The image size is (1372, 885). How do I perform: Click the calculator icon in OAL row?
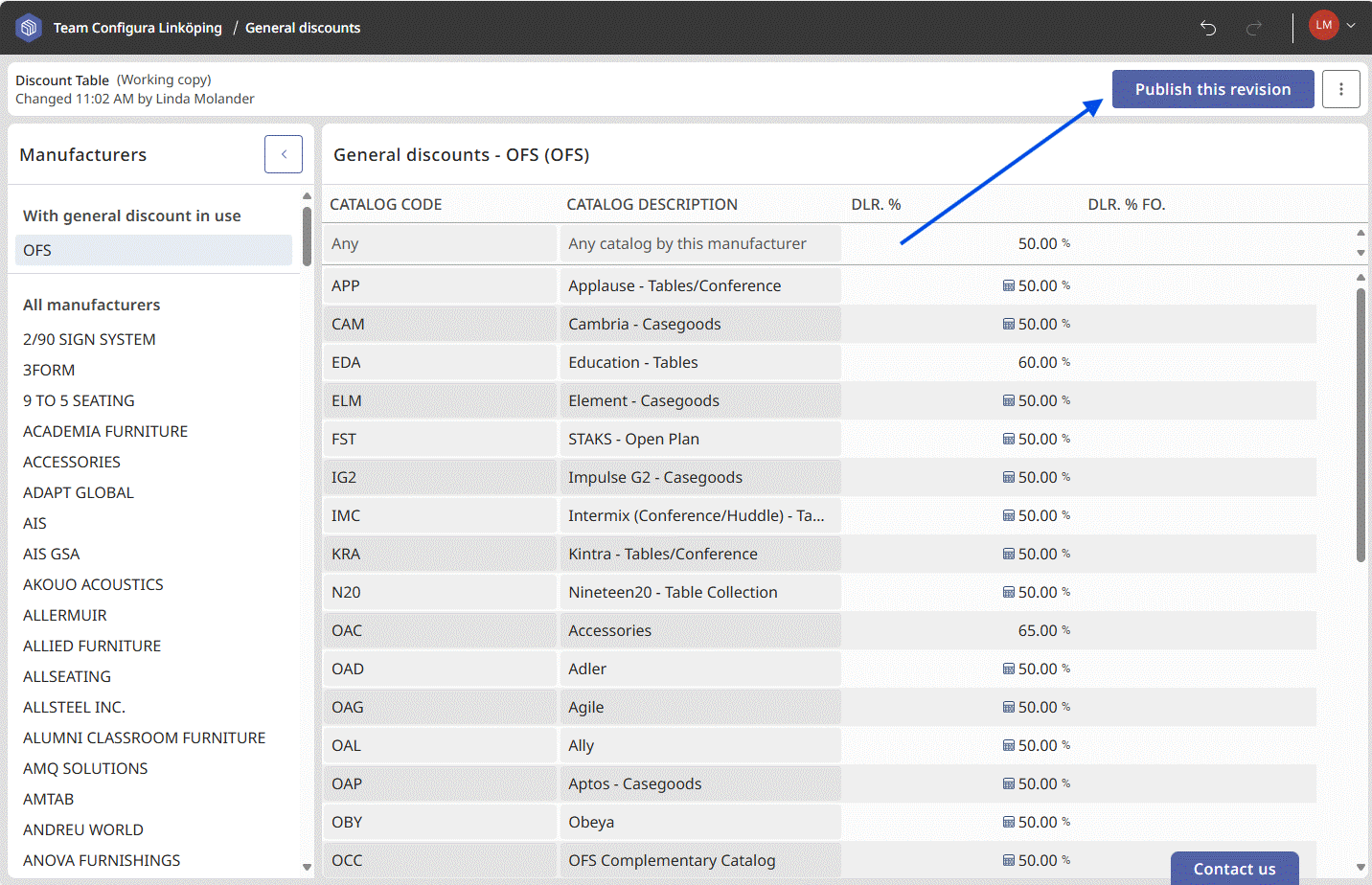pyautogui.click(x=1009, y=745)
